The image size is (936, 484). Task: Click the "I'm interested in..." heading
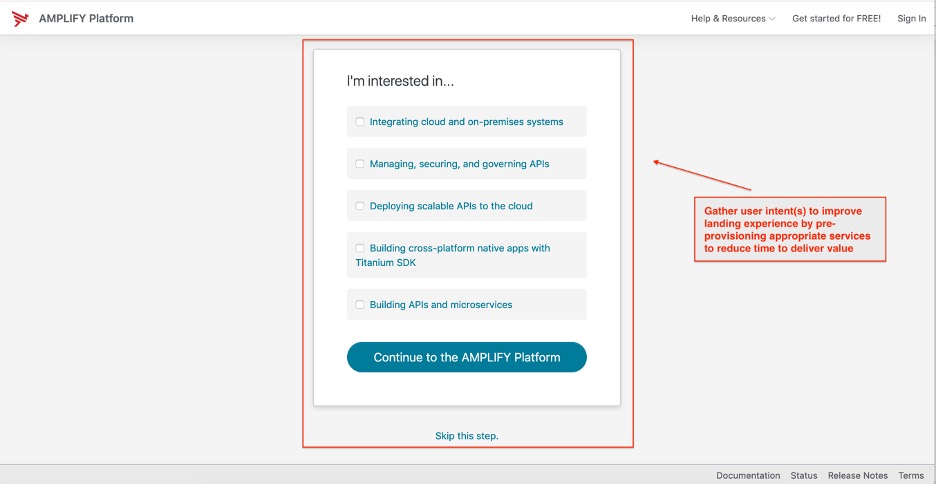point(401,81)
